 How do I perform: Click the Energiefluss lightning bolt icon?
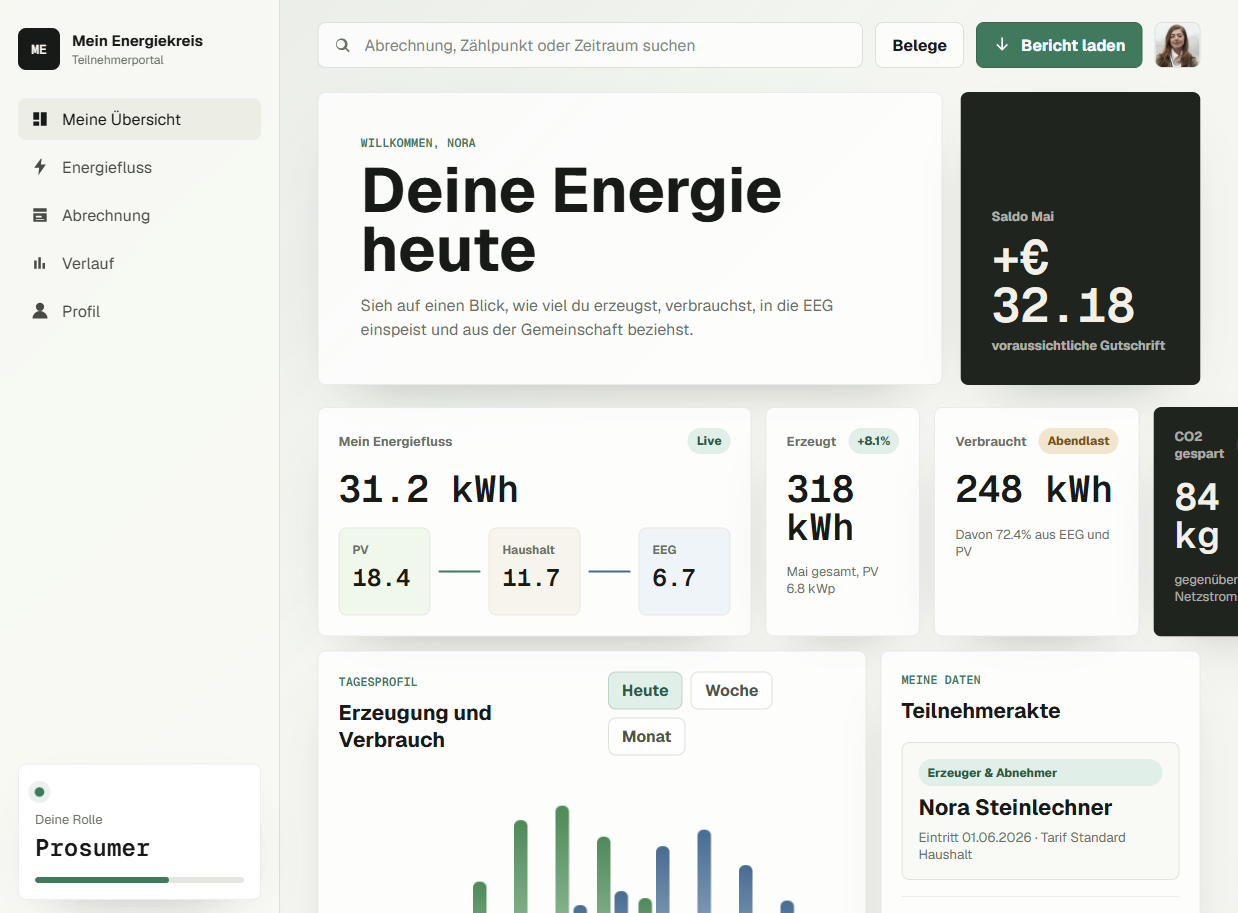coord(40,167)
